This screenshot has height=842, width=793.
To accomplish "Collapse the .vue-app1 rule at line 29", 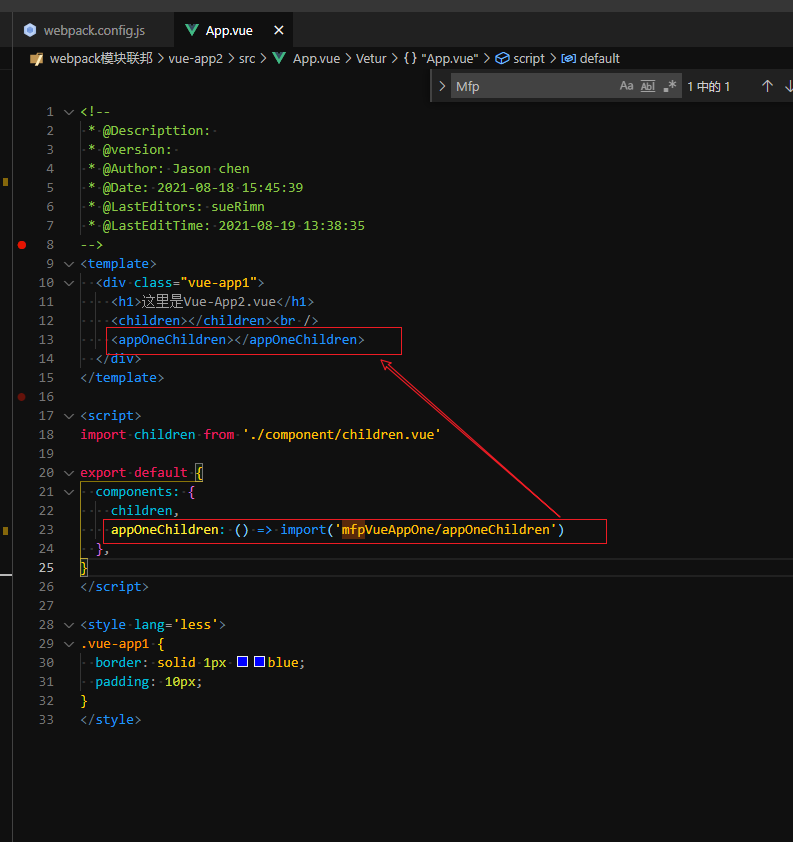I will point(69,644).
